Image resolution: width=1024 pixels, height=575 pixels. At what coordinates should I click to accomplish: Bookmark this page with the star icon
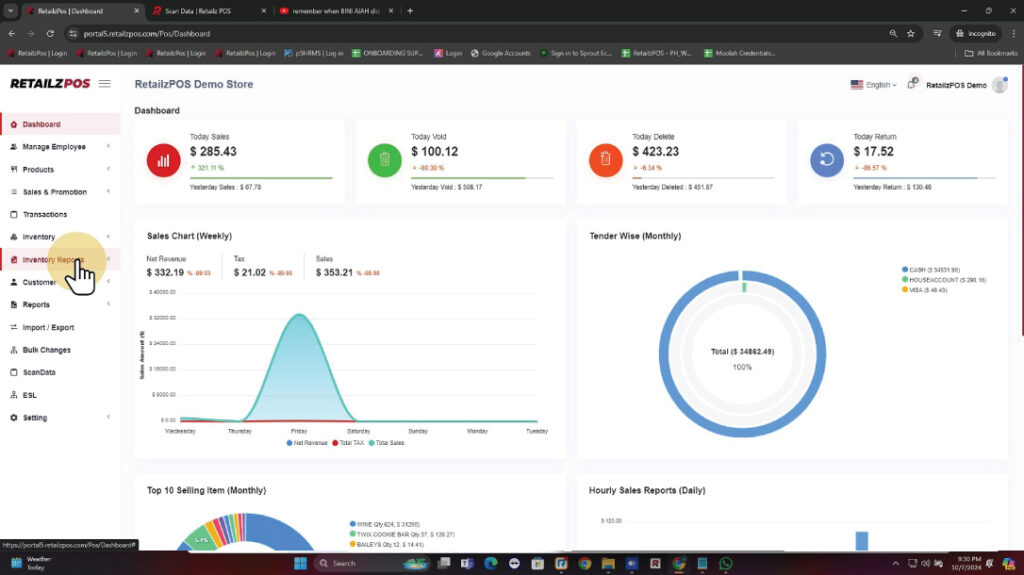[911, 33]
